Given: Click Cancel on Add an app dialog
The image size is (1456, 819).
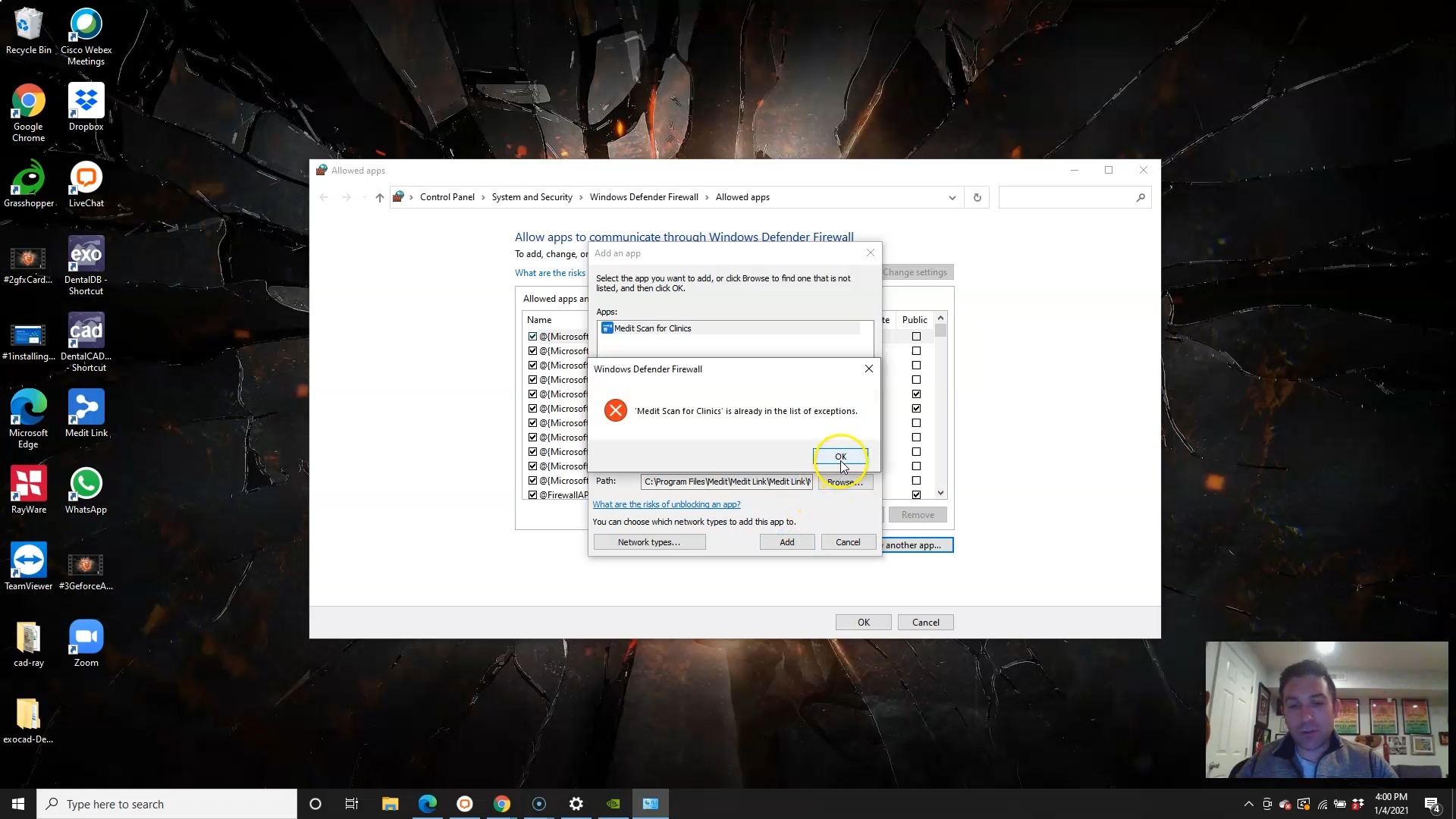Looking at the screenshot, I should pyautogui.click(x=848, y=541).
